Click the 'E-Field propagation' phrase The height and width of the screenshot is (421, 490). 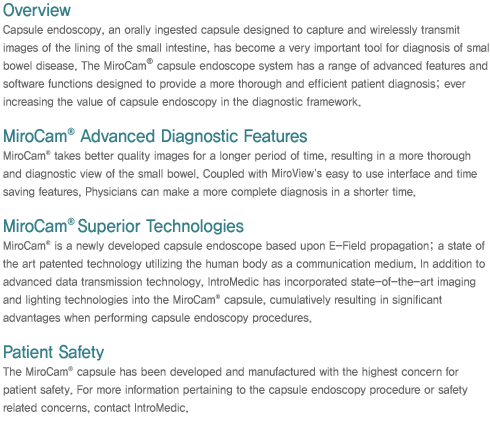pos(379,246)
